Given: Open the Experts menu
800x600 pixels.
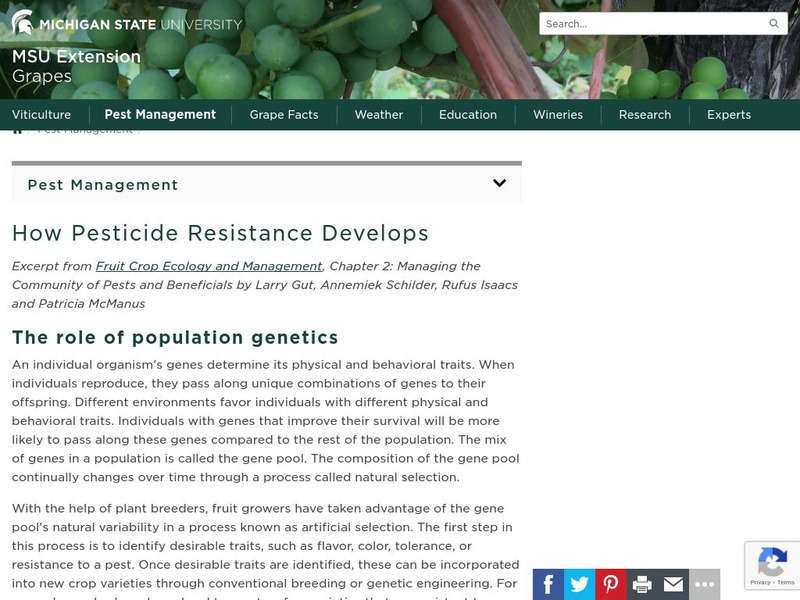Looking at the screenshot, I should click(729, 115).
